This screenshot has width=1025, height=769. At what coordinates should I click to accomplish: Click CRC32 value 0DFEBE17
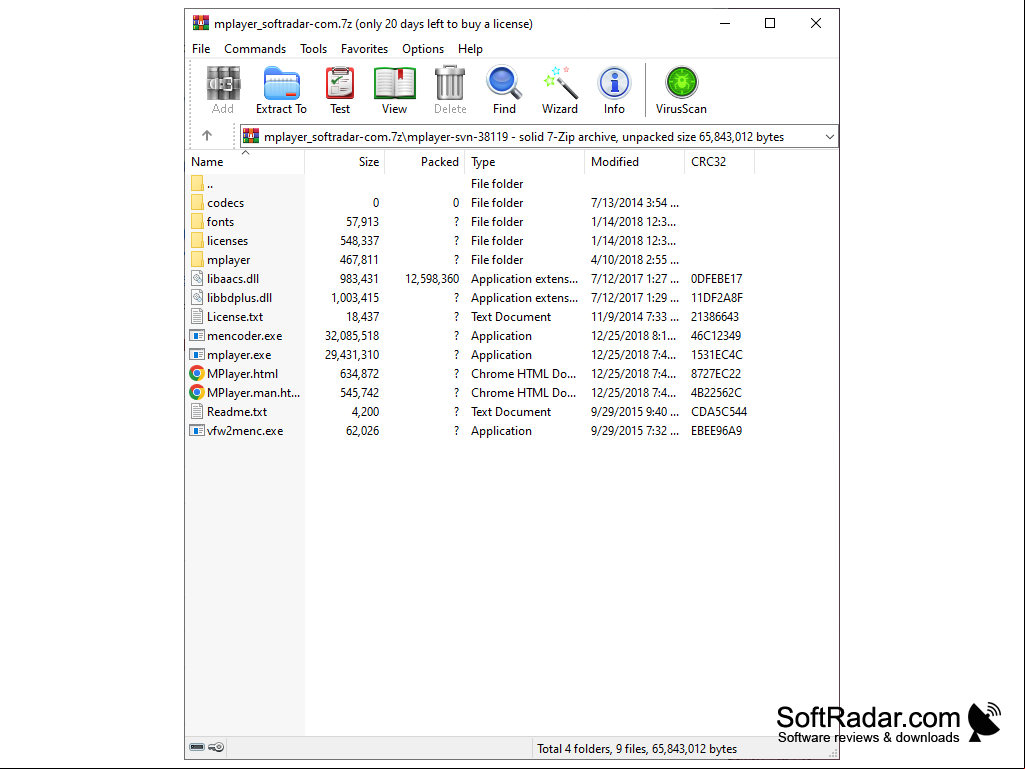click(716, 279)
